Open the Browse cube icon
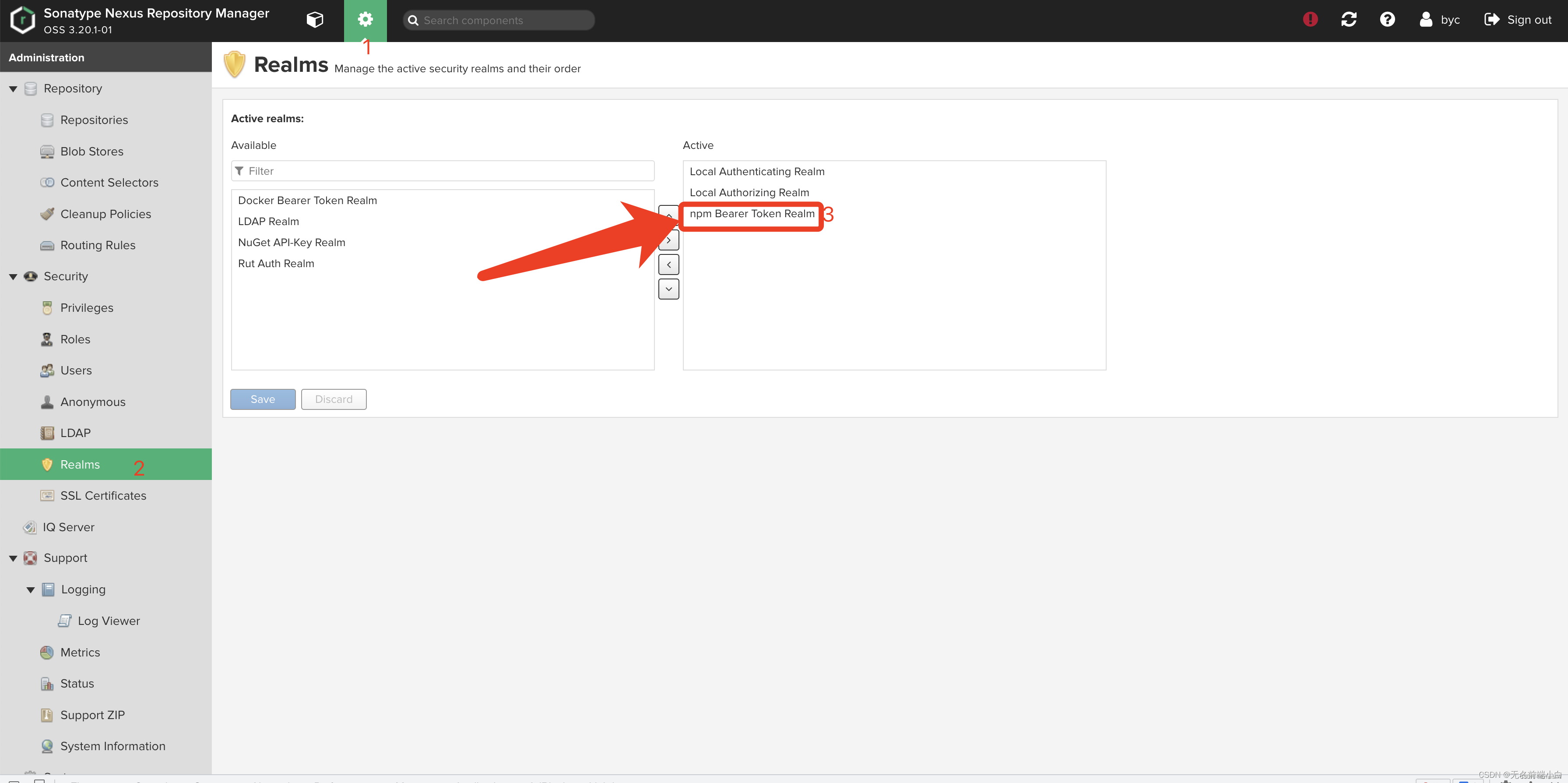Viewport: 1568px width, 783px height. pyautogui.click(x=315, y=19)
